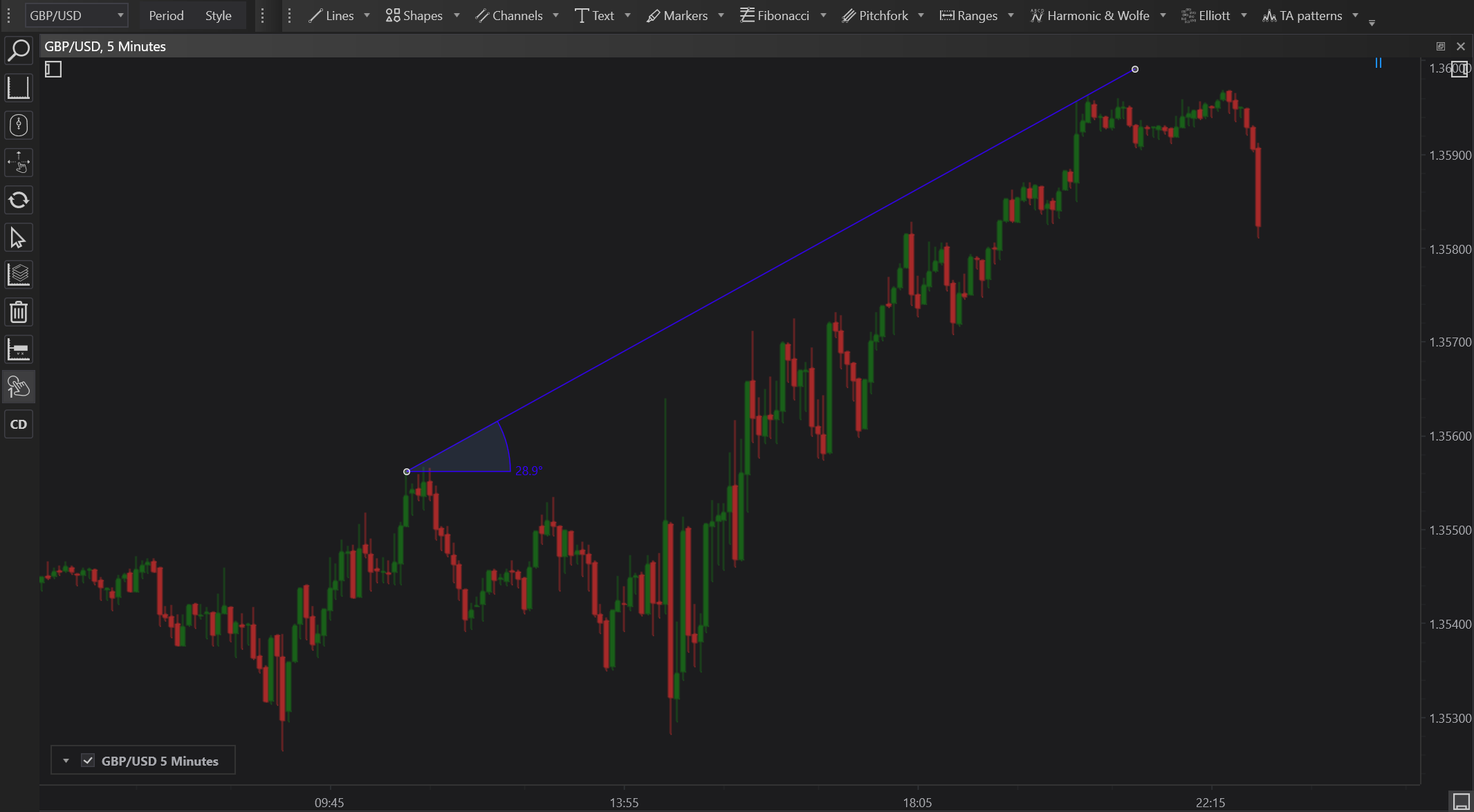Toggle the blue pause indicator on chart
This screenshot has width=1474, height=812.
tap(1378, 63)
